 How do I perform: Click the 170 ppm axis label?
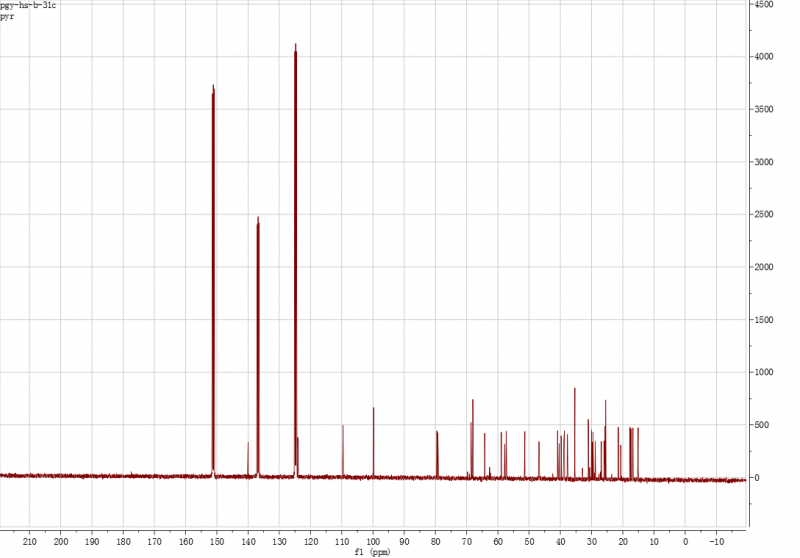(155, 542)
